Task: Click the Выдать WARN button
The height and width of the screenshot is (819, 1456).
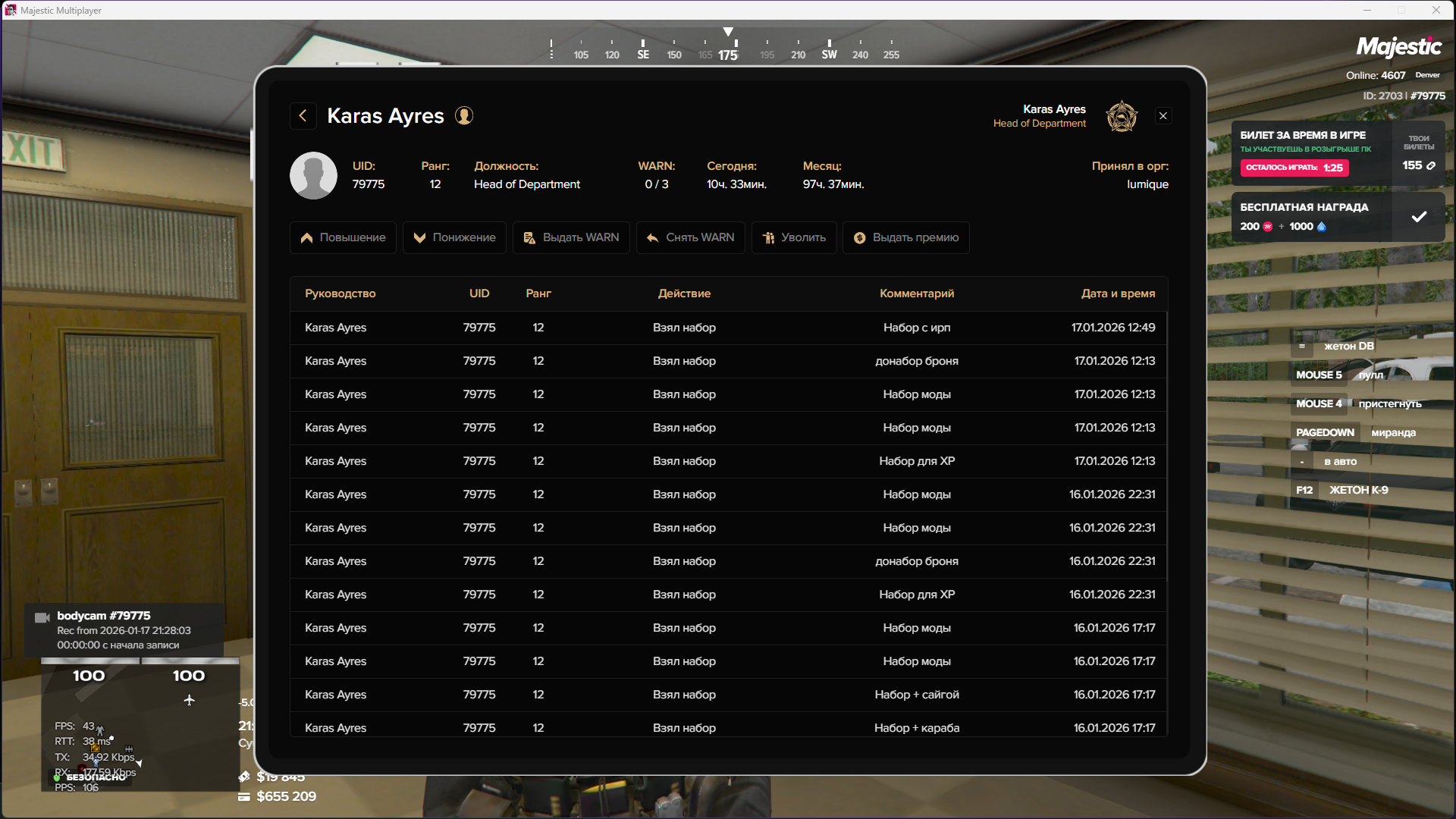Action: (x=571, y=237)
